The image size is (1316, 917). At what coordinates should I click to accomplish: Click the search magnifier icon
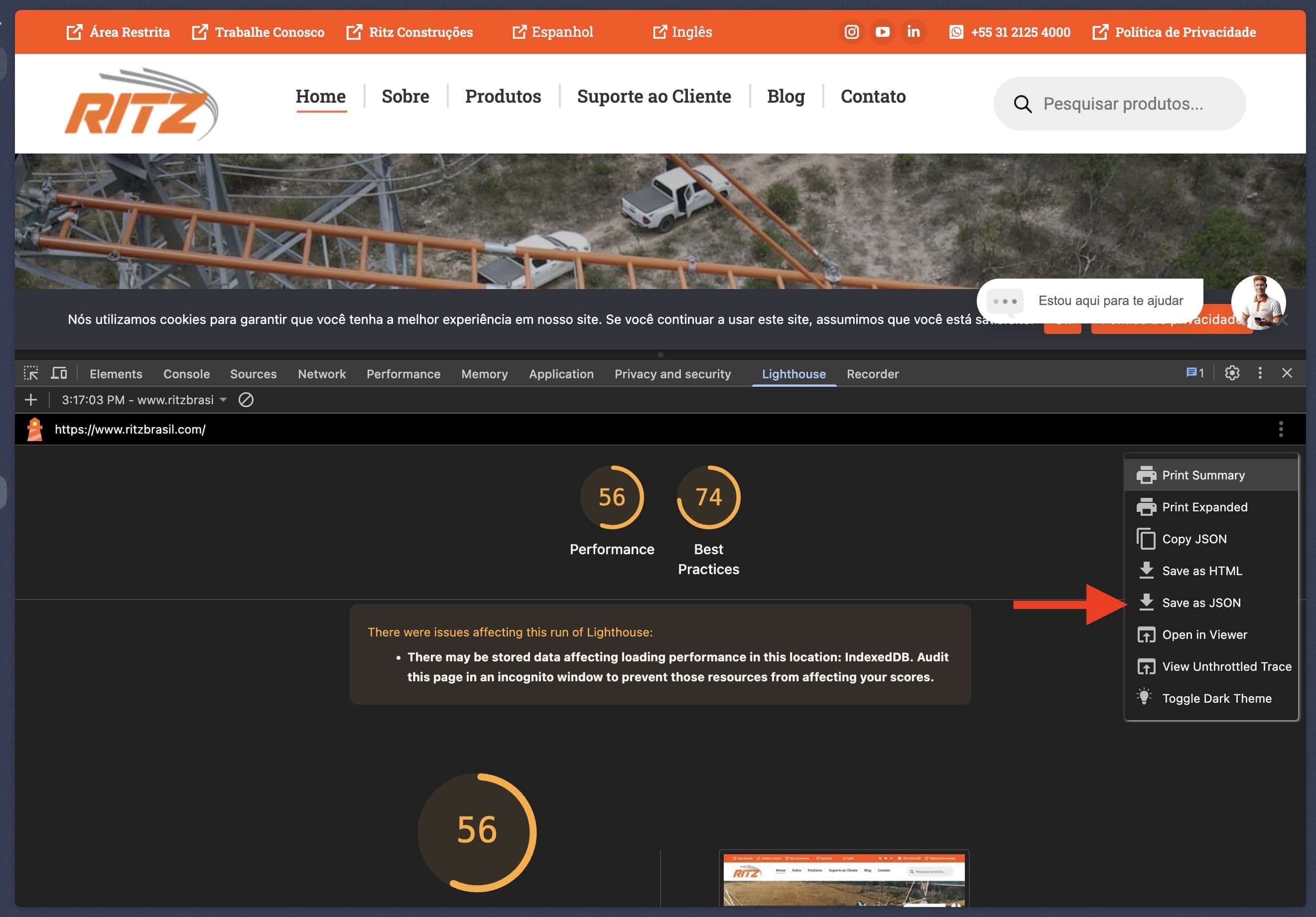click(x=1023, y=104)
